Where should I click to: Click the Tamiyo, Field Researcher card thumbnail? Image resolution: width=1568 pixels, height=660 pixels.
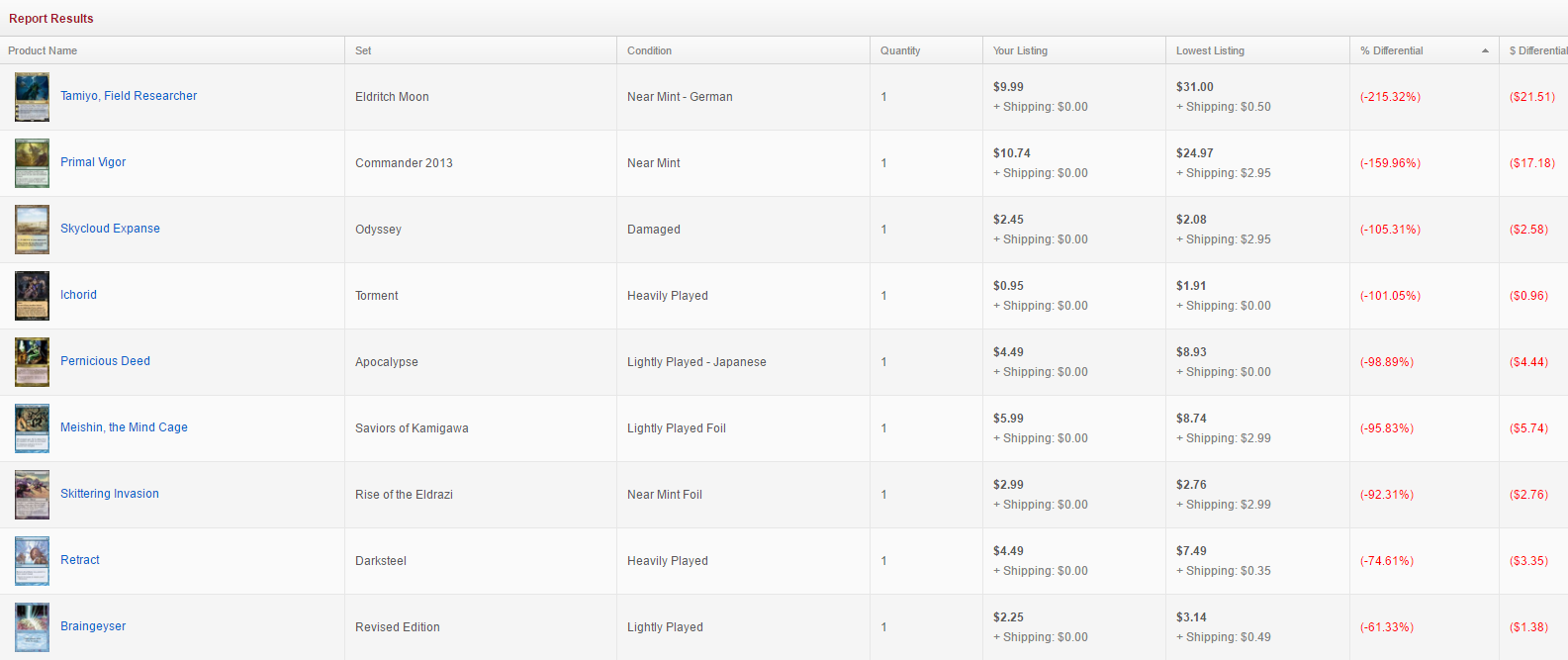tap(32, 97)
